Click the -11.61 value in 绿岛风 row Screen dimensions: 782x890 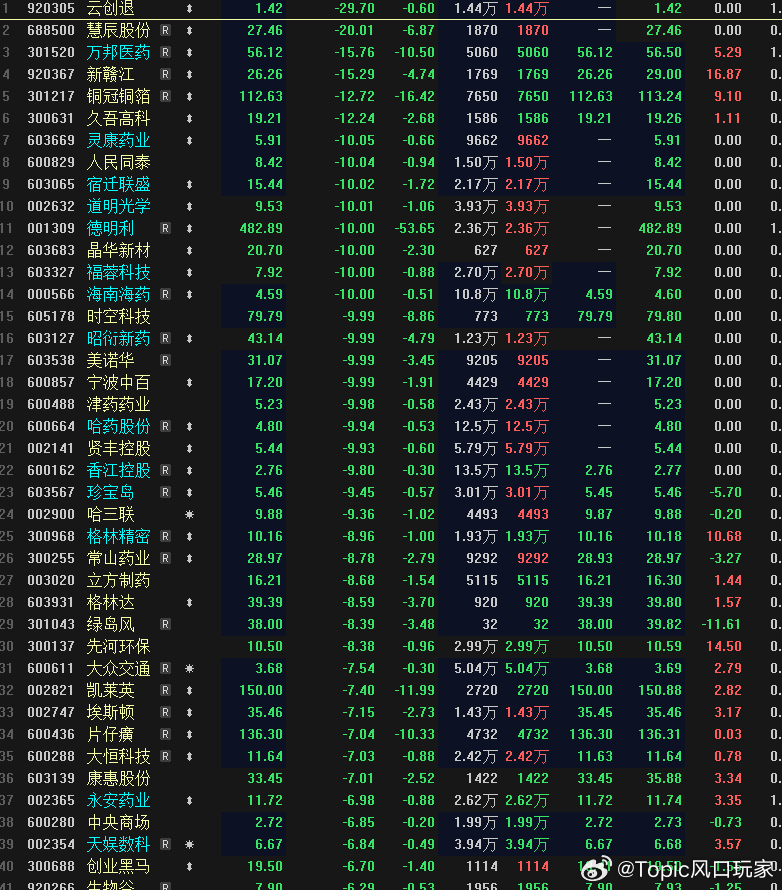coord(721,625)
